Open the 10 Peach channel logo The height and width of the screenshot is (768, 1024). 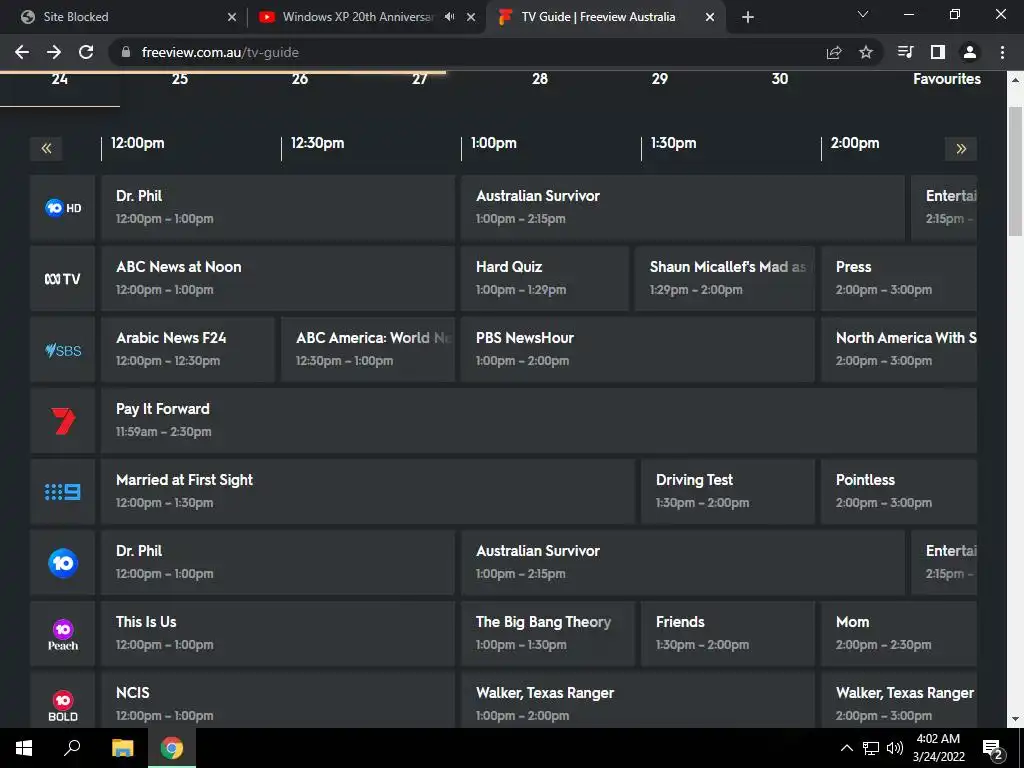tap(63, 634)
